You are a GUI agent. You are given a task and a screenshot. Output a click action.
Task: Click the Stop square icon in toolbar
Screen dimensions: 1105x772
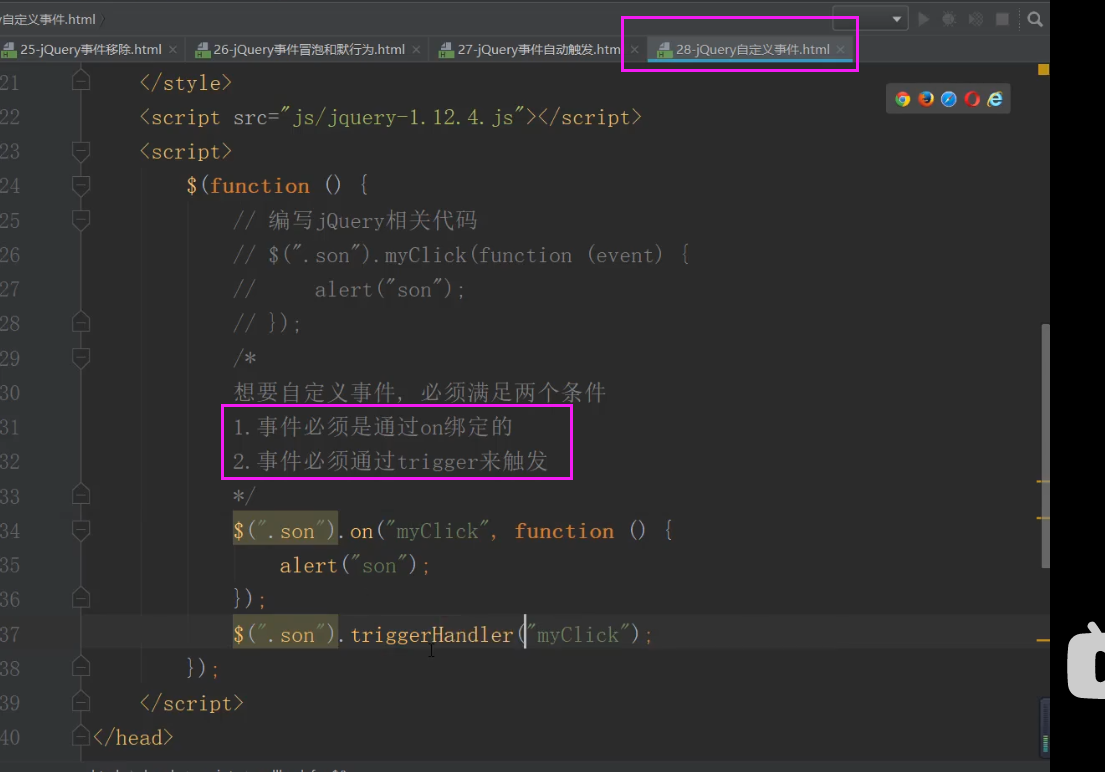(1002, 19)
